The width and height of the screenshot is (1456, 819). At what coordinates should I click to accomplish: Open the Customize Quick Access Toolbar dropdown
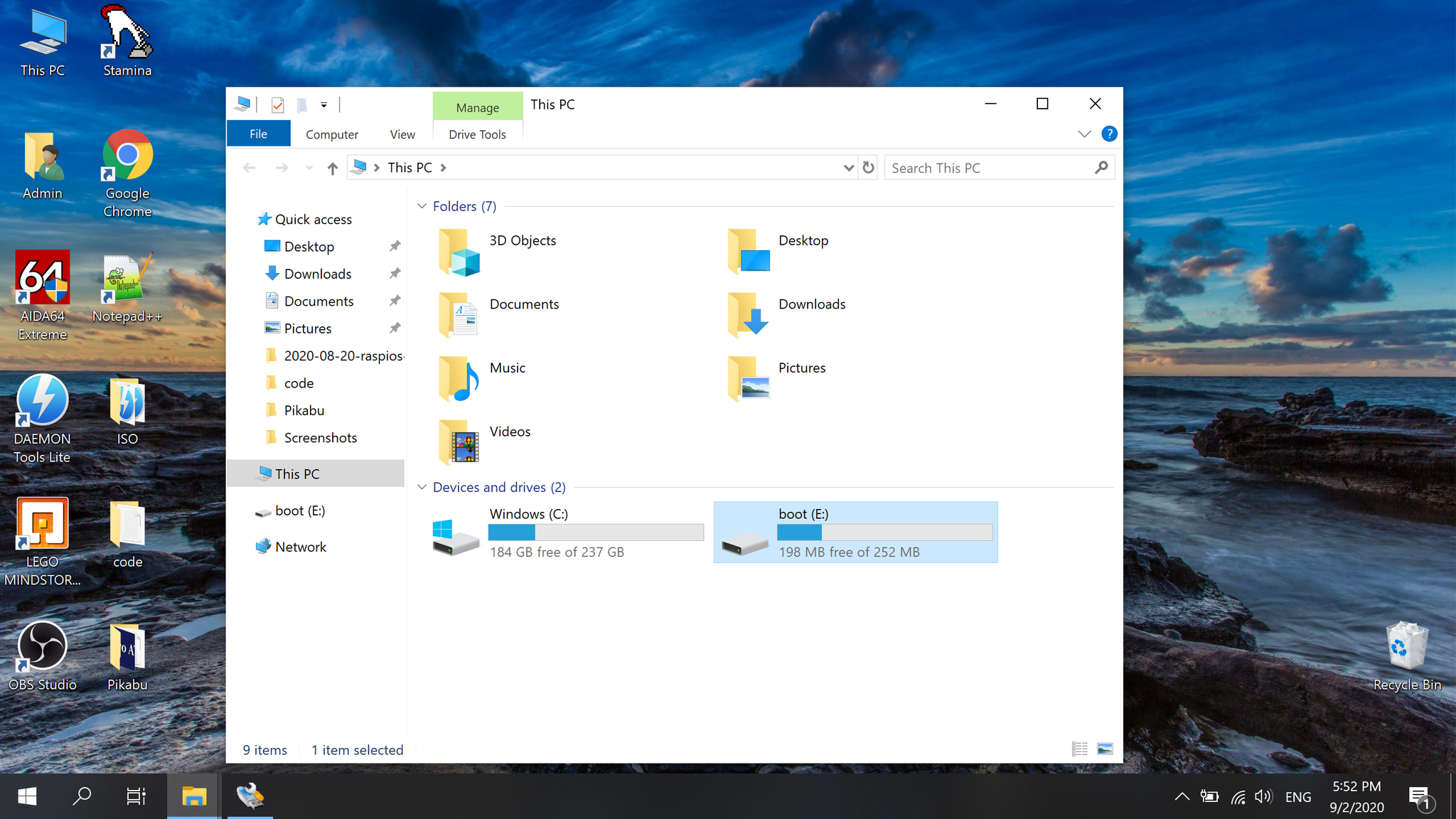[324, 105]
